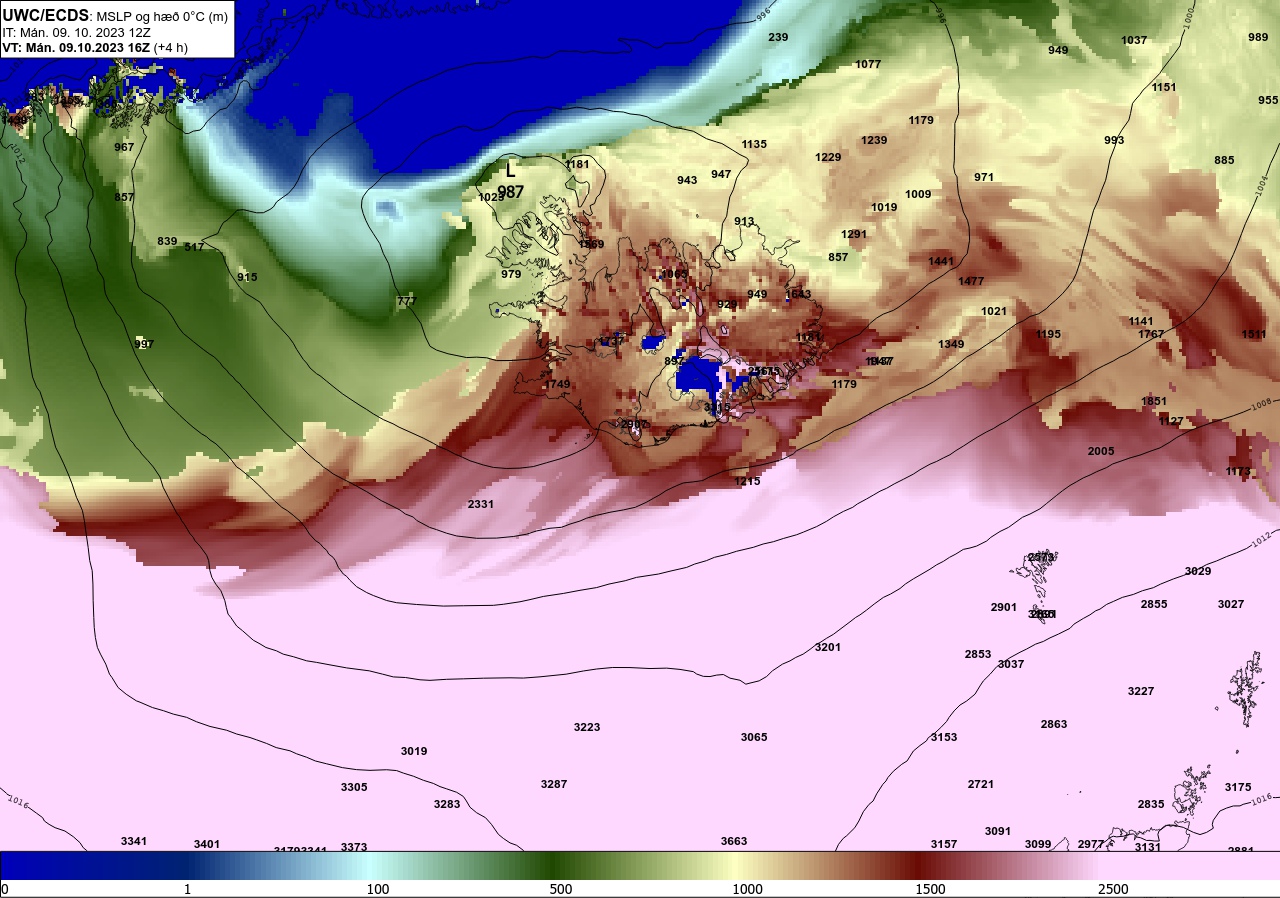
Task: Click the '1291' height value
Action: pyautogui.click(x=854, y=234)
